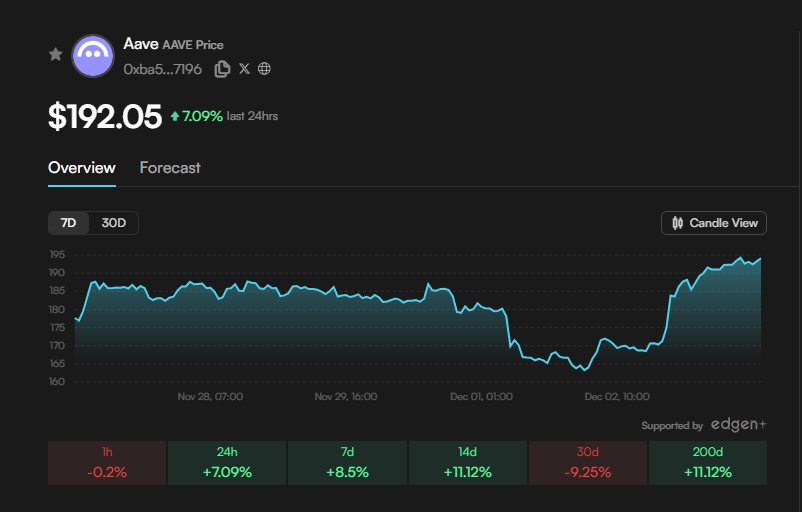Select the 7d change cell
Screen dimensions: 802x512
[x=347, y=463]
